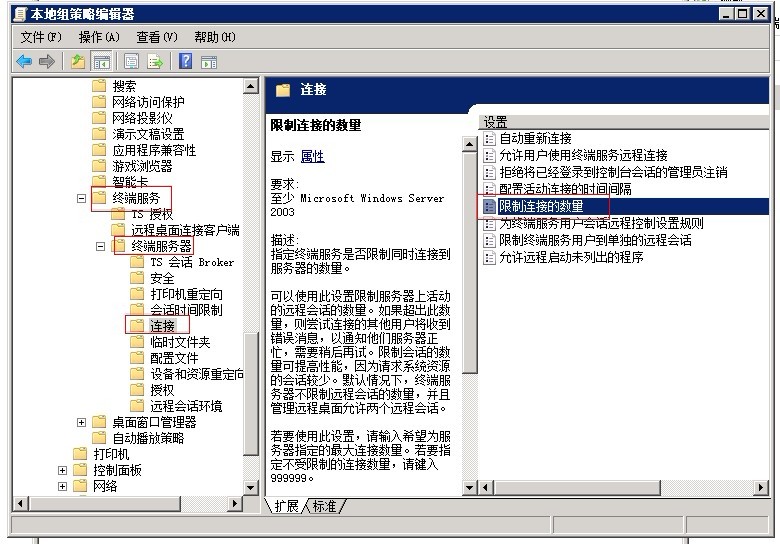Click the 属性 link
This screenshot has height=544, width=780.
point(313,156)
